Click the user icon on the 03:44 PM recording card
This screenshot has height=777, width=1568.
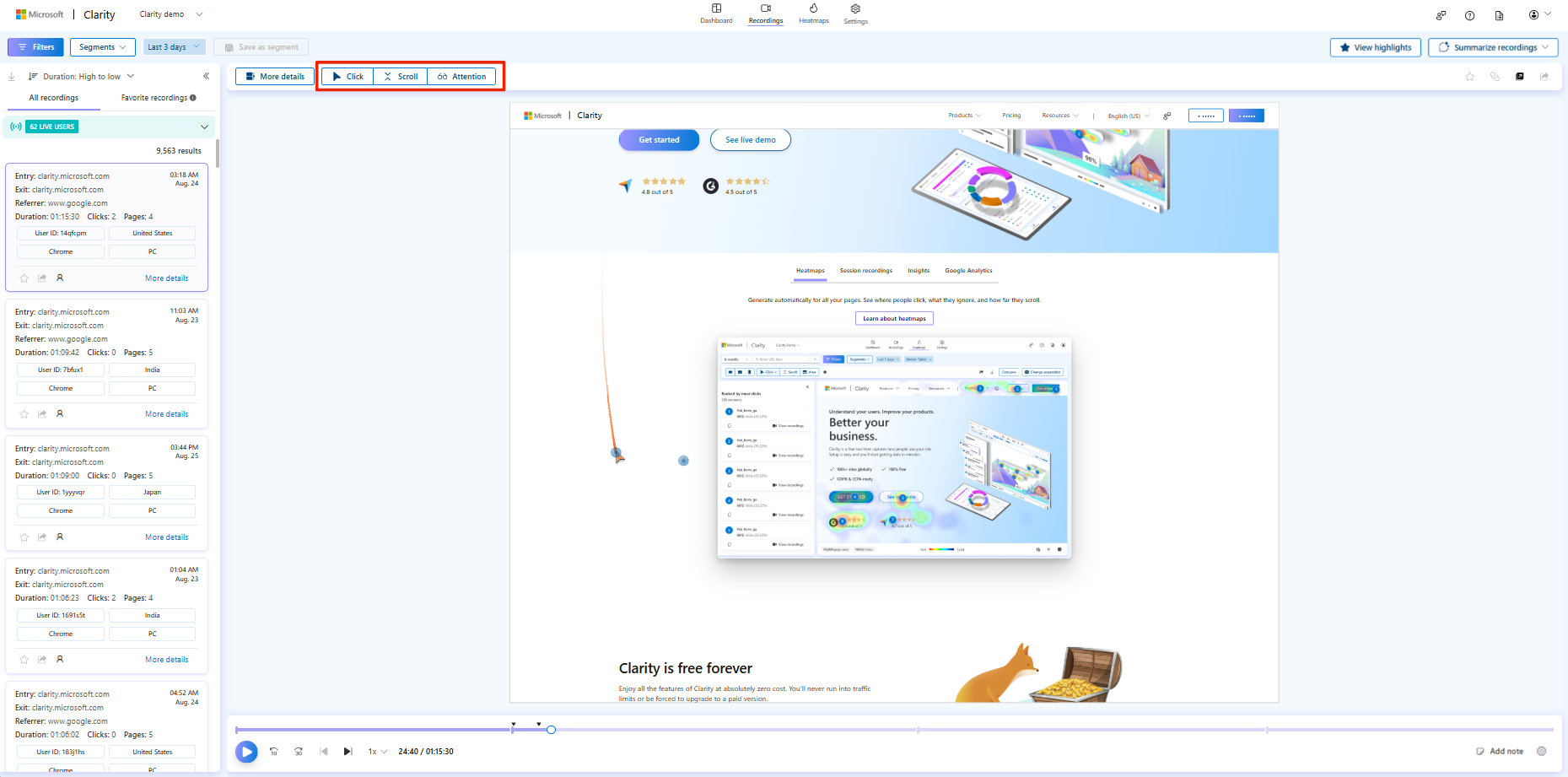60,537
